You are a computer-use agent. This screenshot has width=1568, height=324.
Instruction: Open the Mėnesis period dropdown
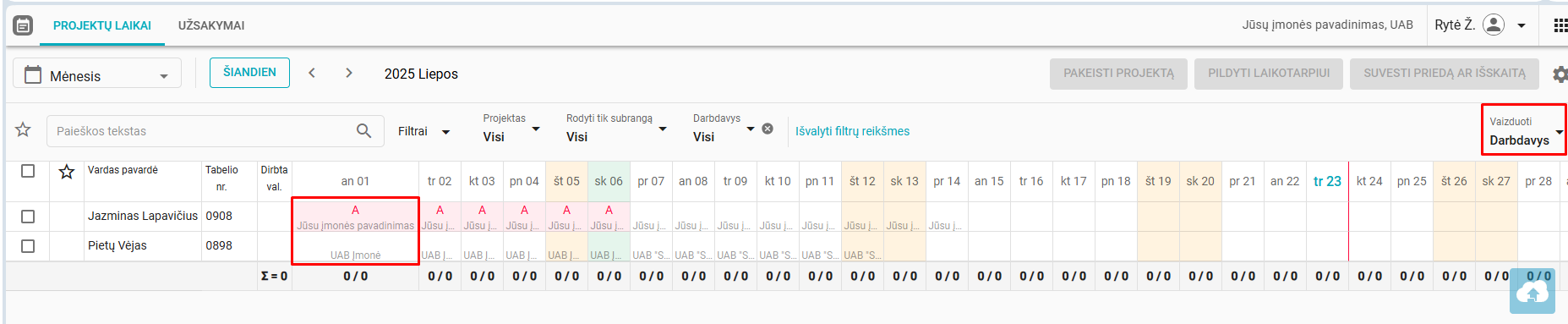click(x=97, y=74)
